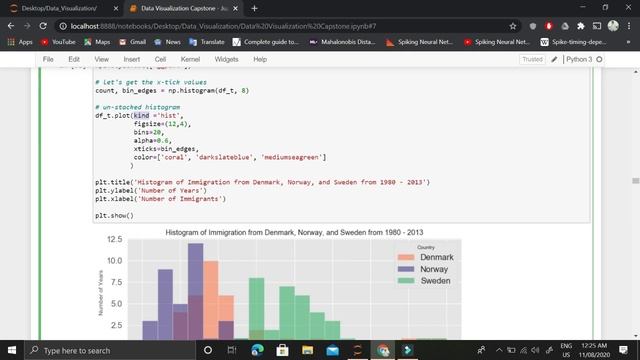Open the notebook Edit menu
The height and width of the screenshot is (360, 640).
click(74, 59)
